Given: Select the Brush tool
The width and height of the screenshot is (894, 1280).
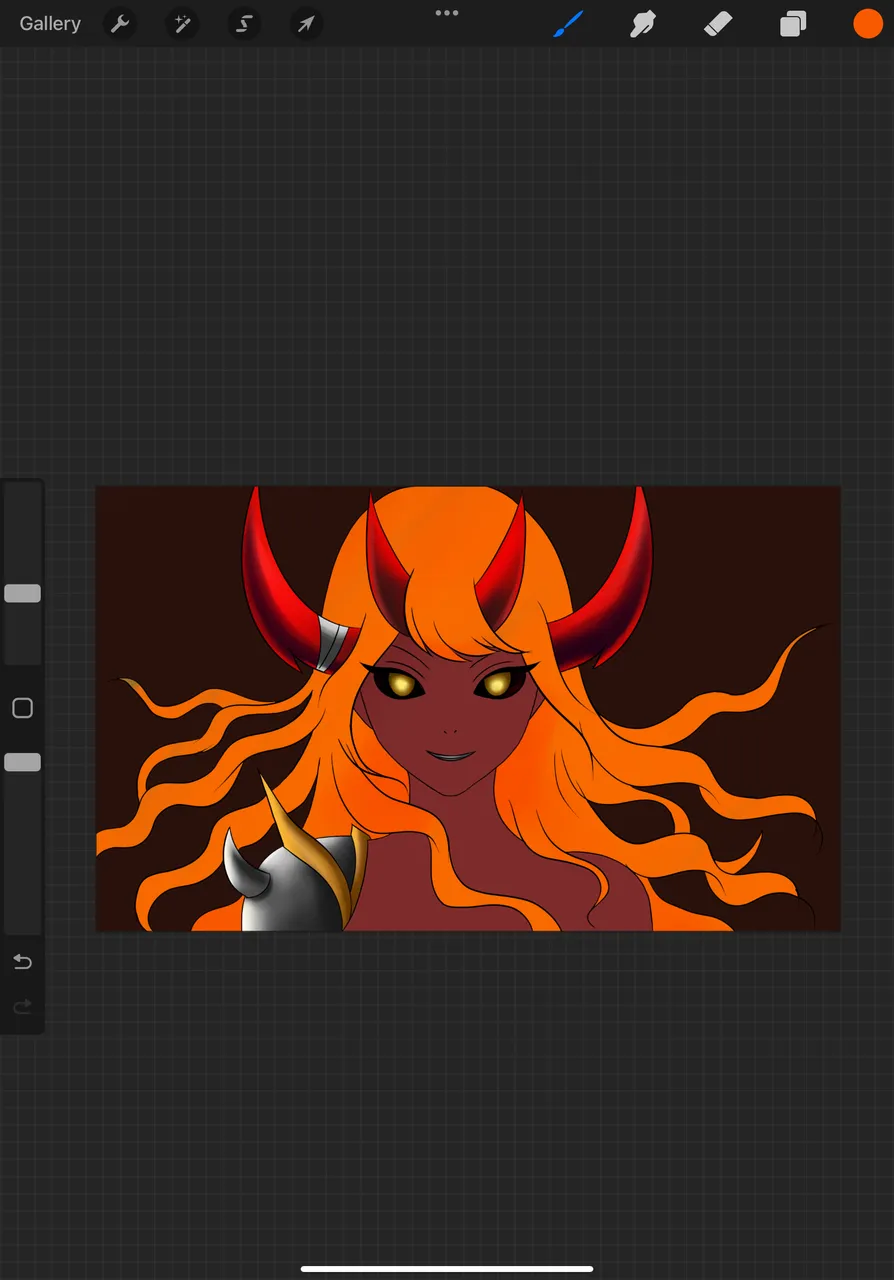Looking at the screenshot, I should (567, 24).
